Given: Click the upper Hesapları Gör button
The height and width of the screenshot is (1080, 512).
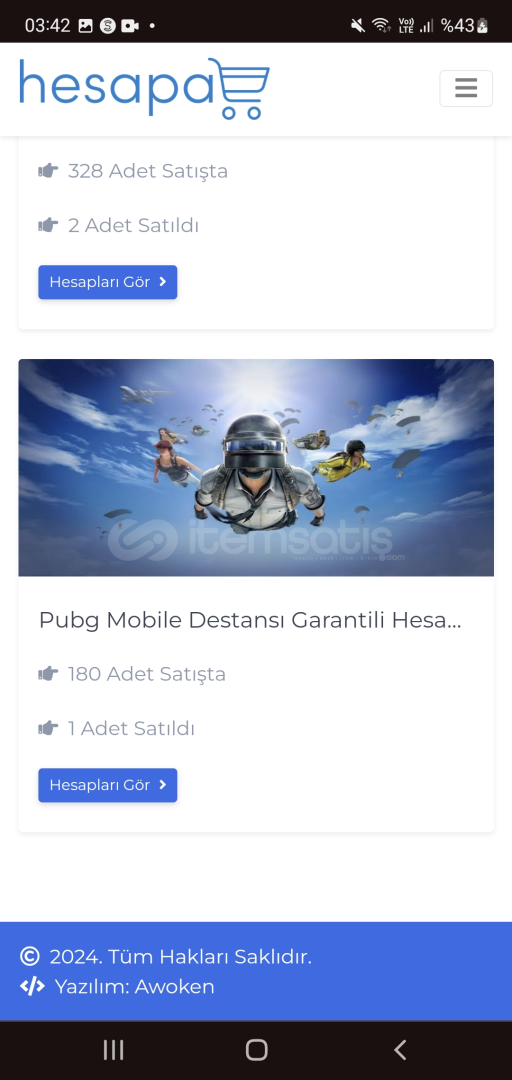Looking at the screenshot, I should (x=107, y=282).
